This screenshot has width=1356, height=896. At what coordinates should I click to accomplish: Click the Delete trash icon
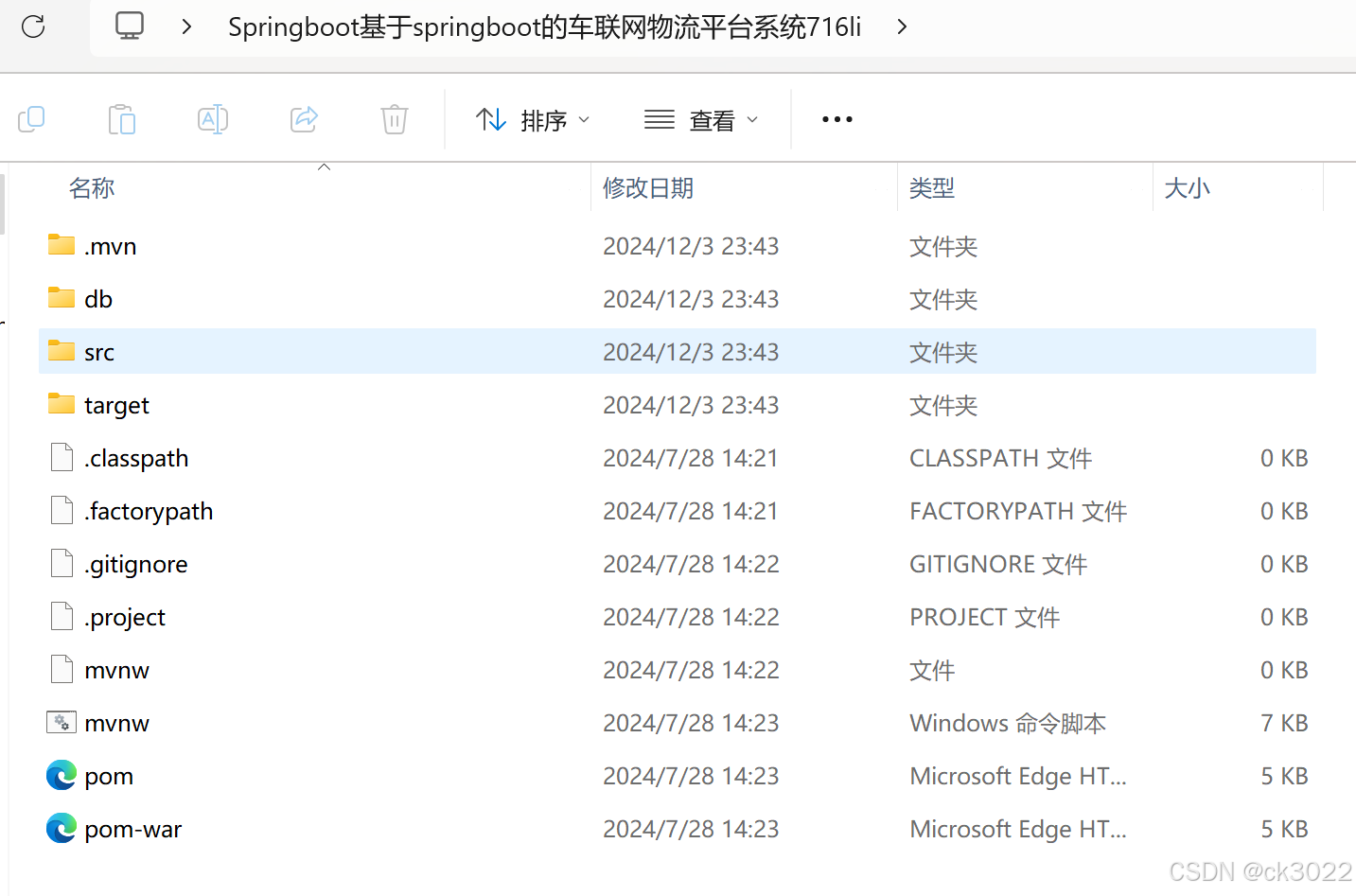(x=394, y=118)
